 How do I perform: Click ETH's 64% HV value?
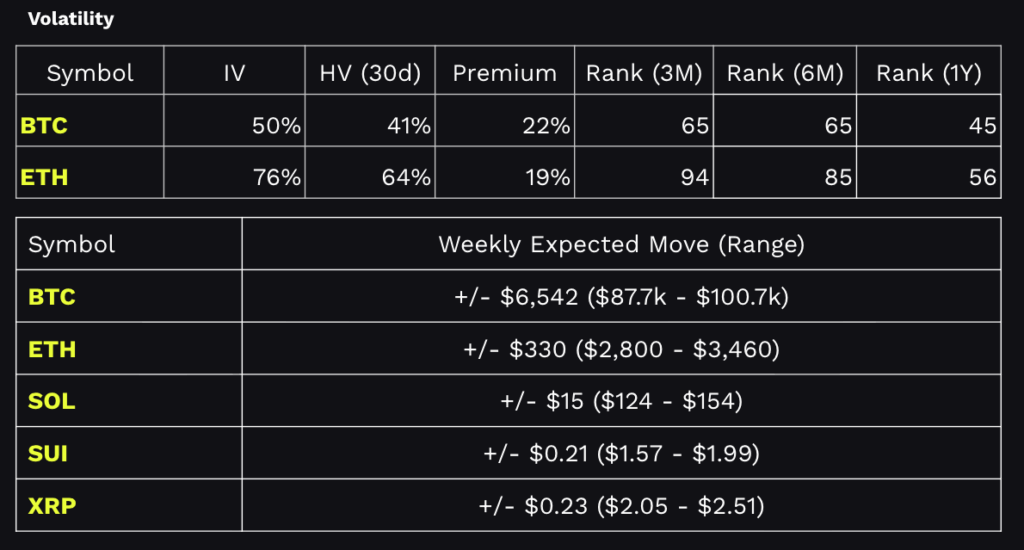(410, 177)
